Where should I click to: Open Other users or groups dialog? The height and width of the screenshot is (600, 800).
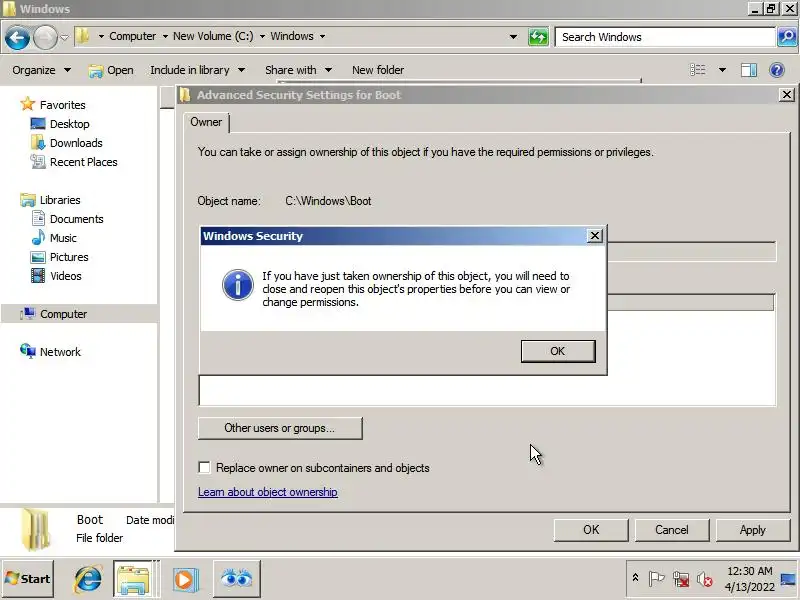point(280,428)
